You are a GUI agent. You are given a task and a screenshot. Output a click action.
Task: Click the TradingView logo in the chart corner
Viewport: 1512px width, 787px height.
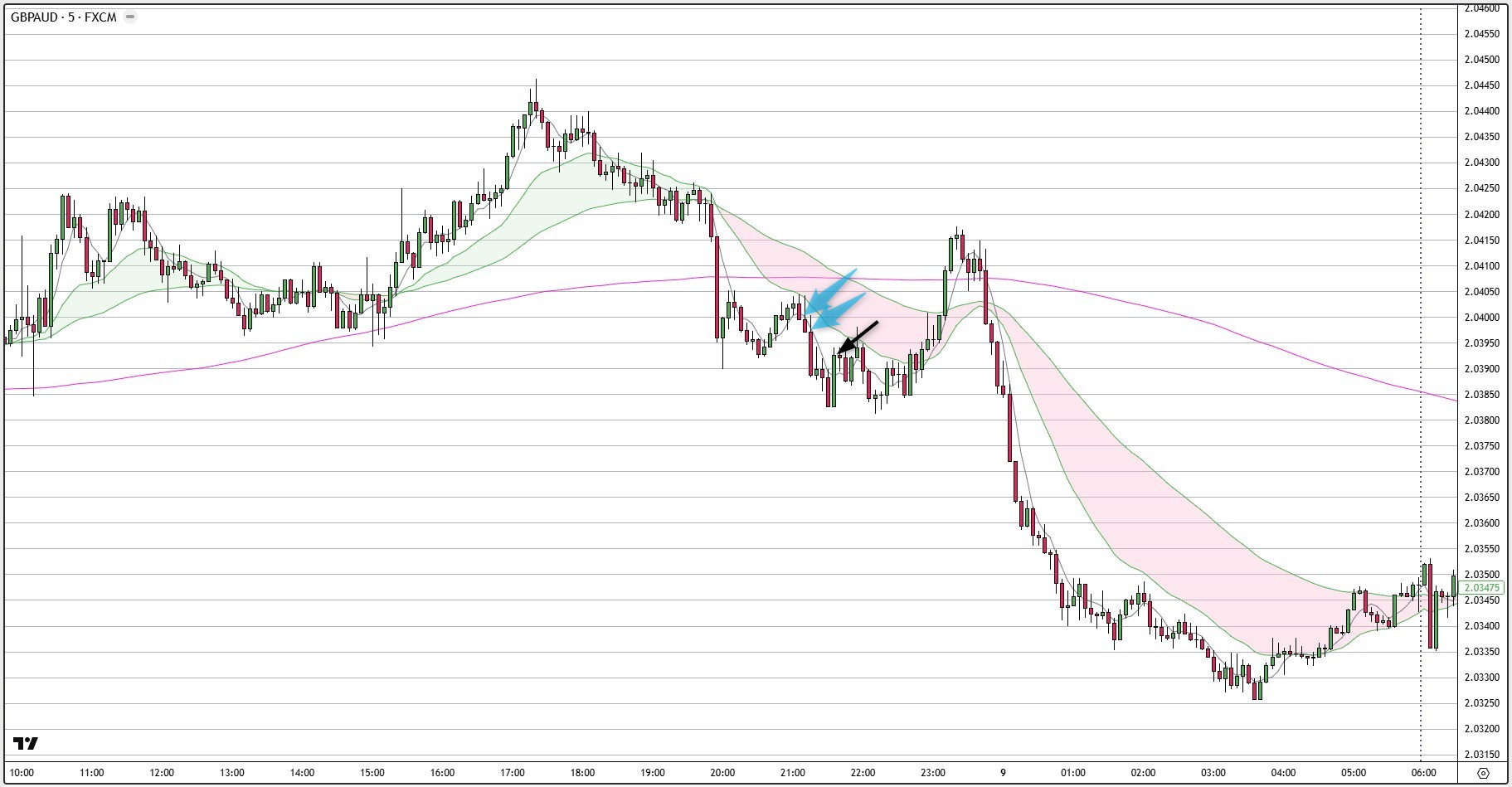[26, 743]
